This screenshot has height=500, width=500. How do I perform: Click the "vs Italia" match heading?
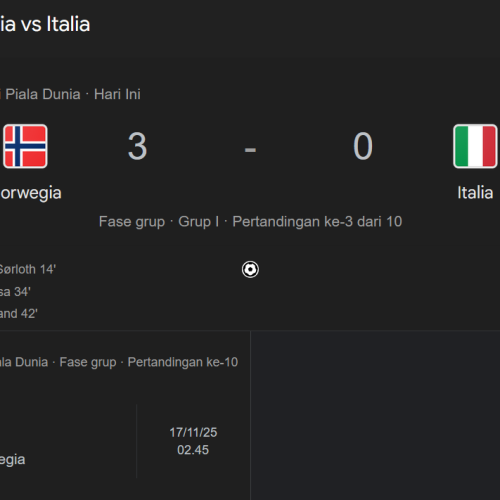click(45, 24)
